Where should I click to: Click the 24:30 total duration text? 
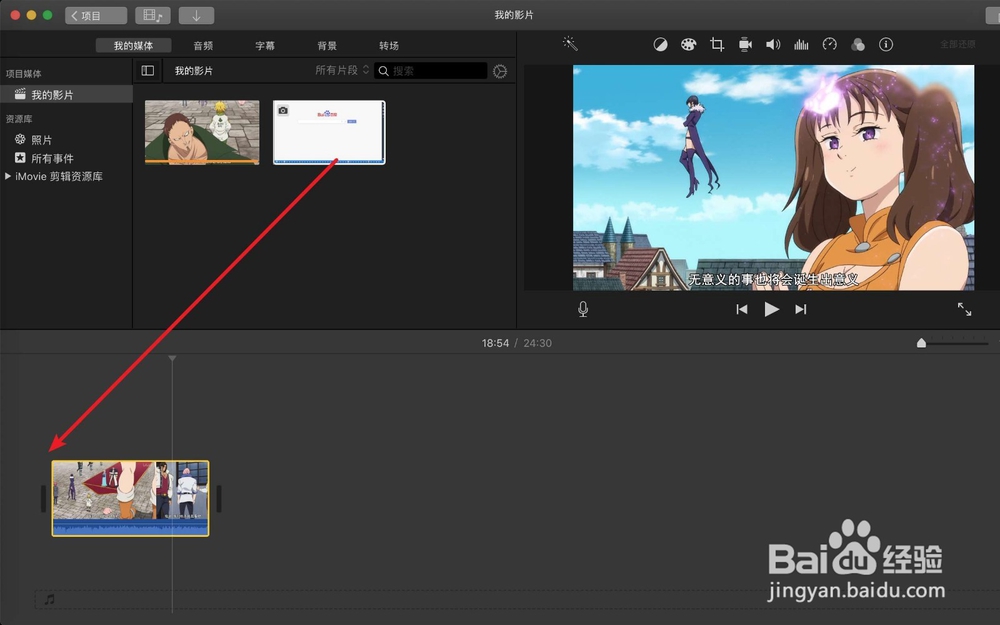point(538,343)
